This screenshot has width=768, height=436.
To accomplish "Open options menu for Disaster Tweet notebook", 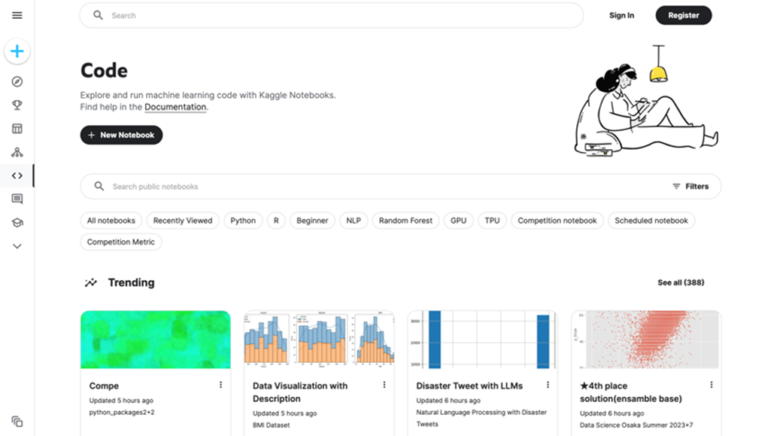I will click(548, 385).
